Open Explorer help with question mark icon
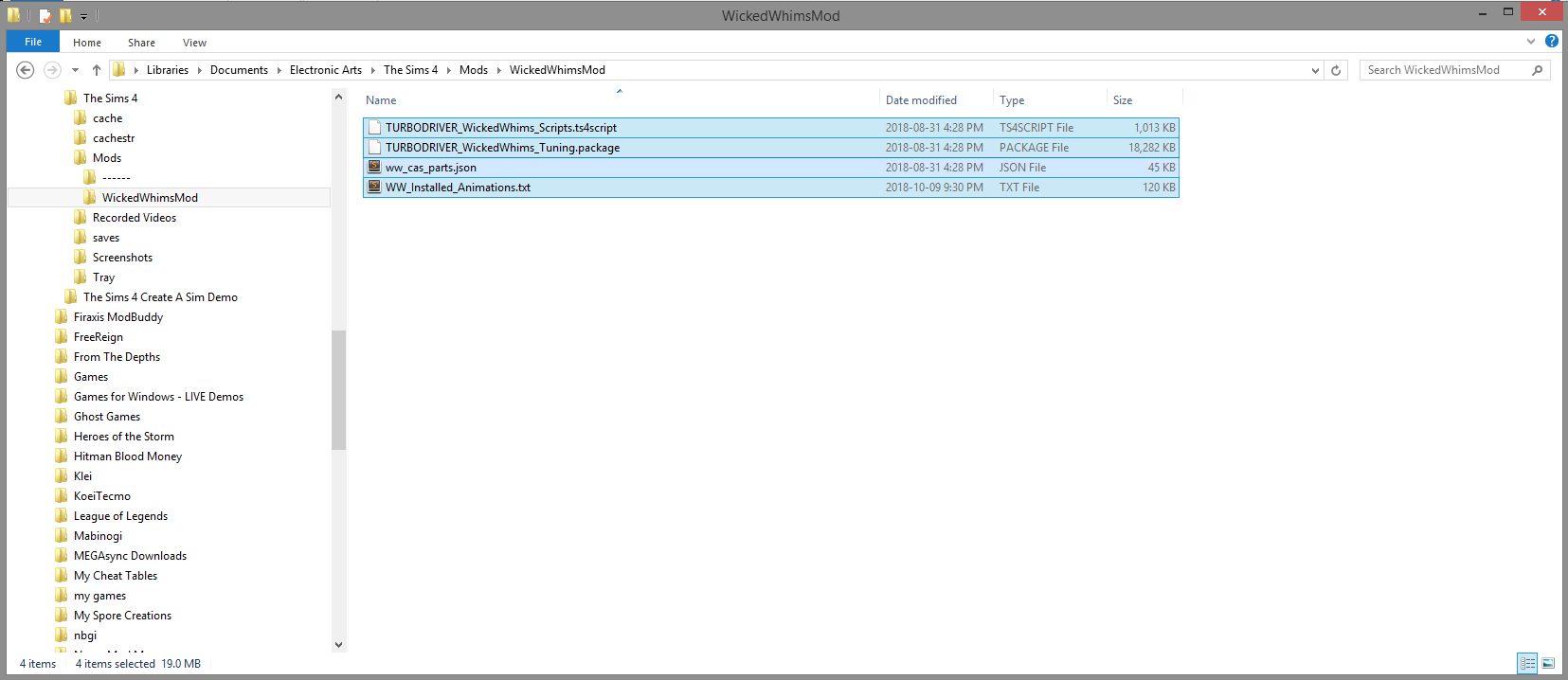 (x=1551, y=42)
